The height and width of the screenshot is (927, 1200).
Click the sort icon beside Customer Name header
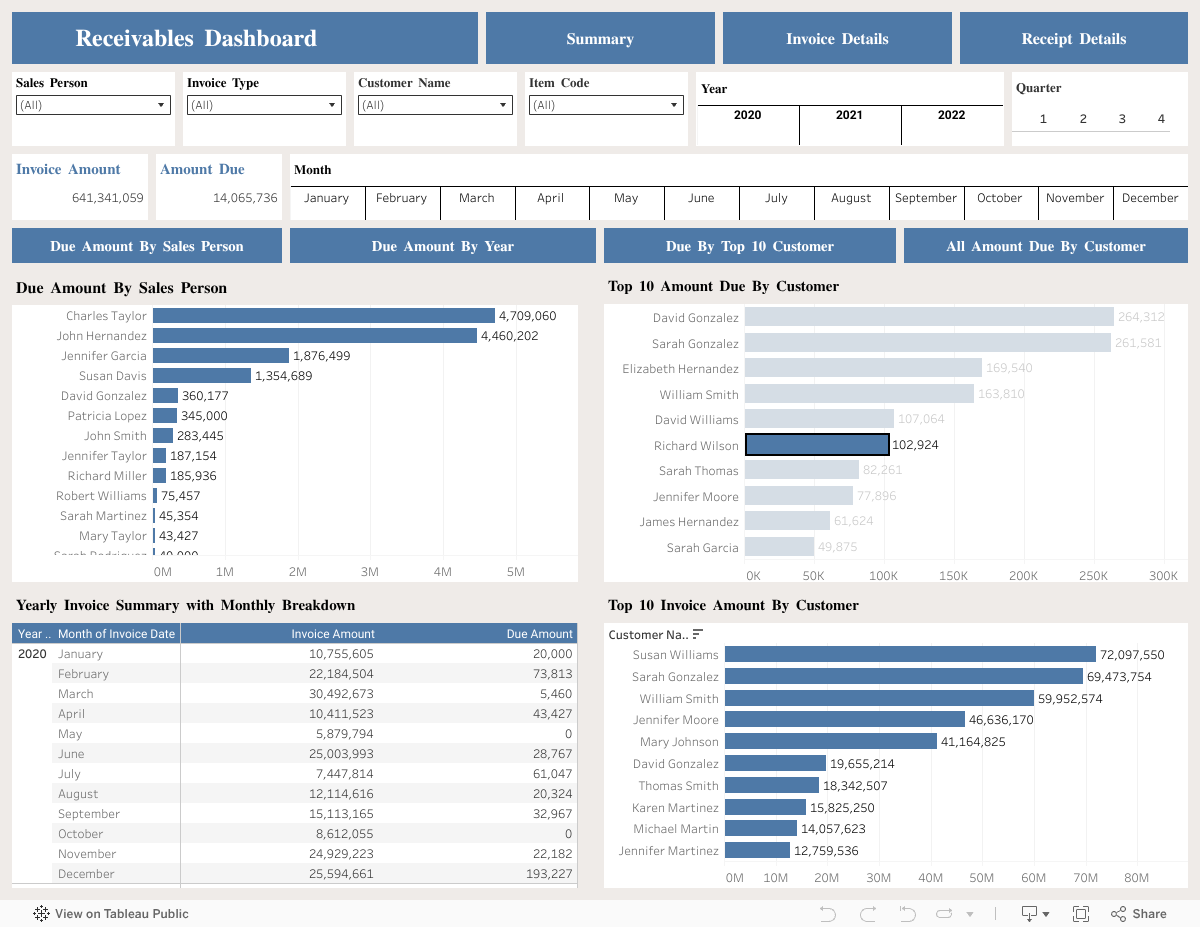(x=698, y=634)
